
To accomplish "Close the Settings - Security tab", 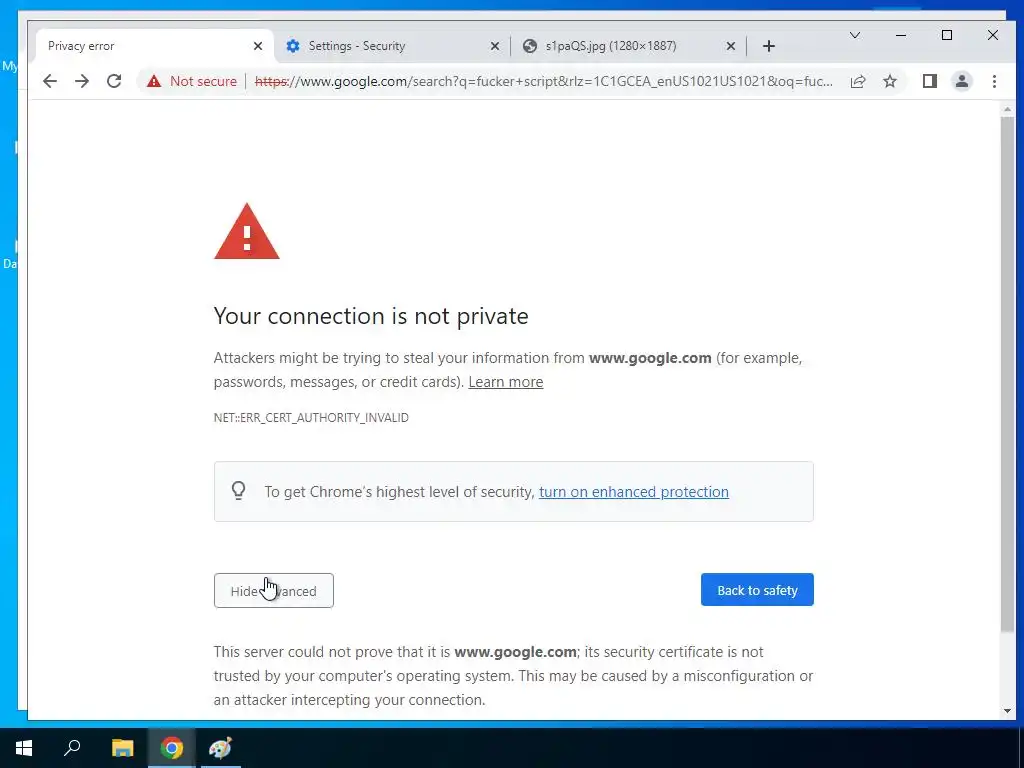I will click(x=495, y=46).
